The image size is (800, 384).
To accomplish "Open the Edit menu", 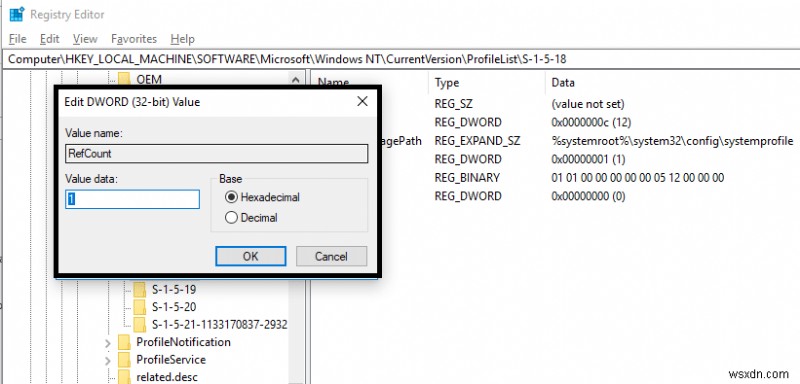I will 49,39.
